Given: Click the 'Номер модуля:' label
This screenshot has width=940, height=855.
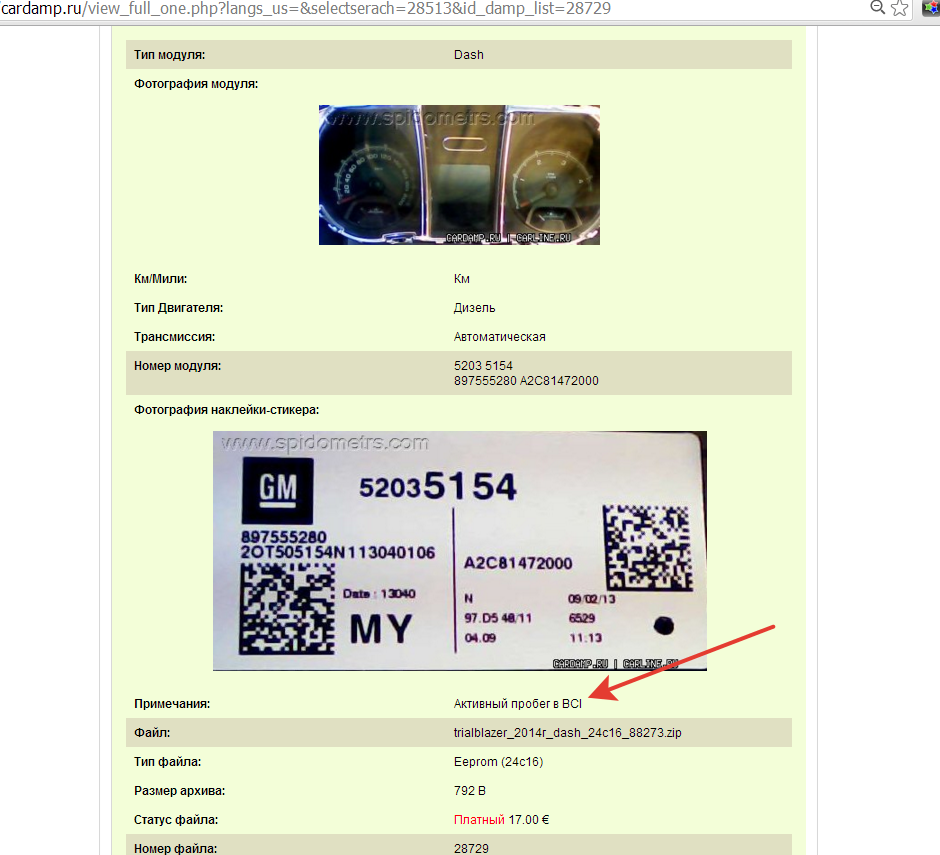Looking at the screenshot, I should (x=177, y=366).
